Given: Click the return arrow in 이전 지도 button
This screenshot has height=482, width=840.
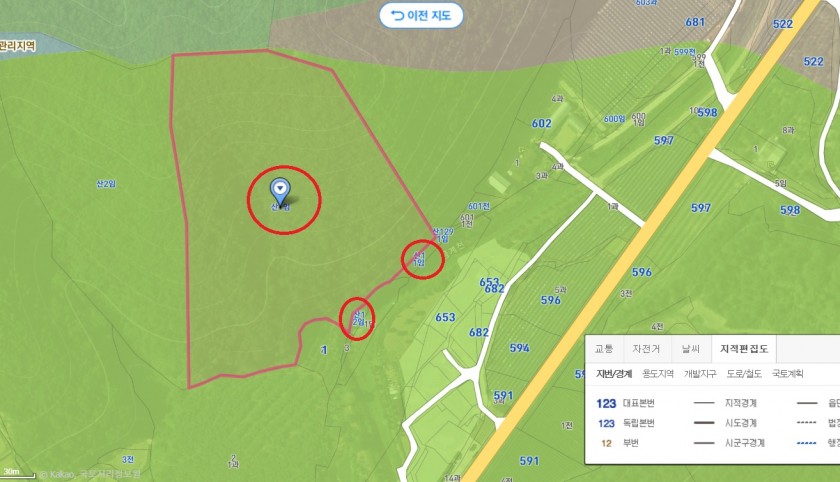Looking at the screenshot, I should 397,15.
